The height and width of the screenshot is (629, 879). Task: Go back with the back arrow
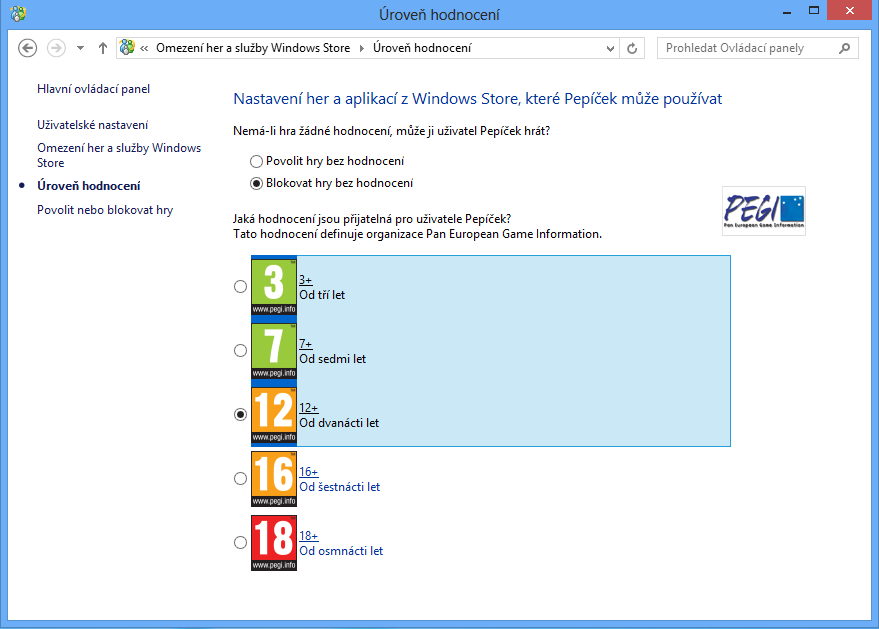point(28,48)
